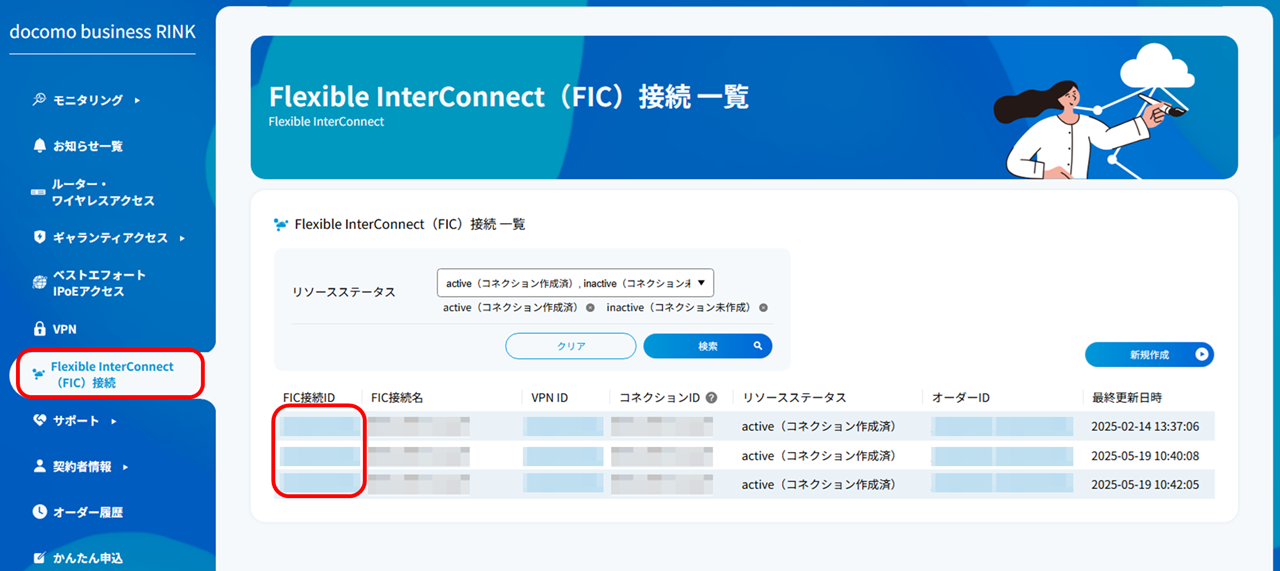The image size is (1280, 571).
Task: Click the docomo business RINK logo
Action: tap(103, 32)
